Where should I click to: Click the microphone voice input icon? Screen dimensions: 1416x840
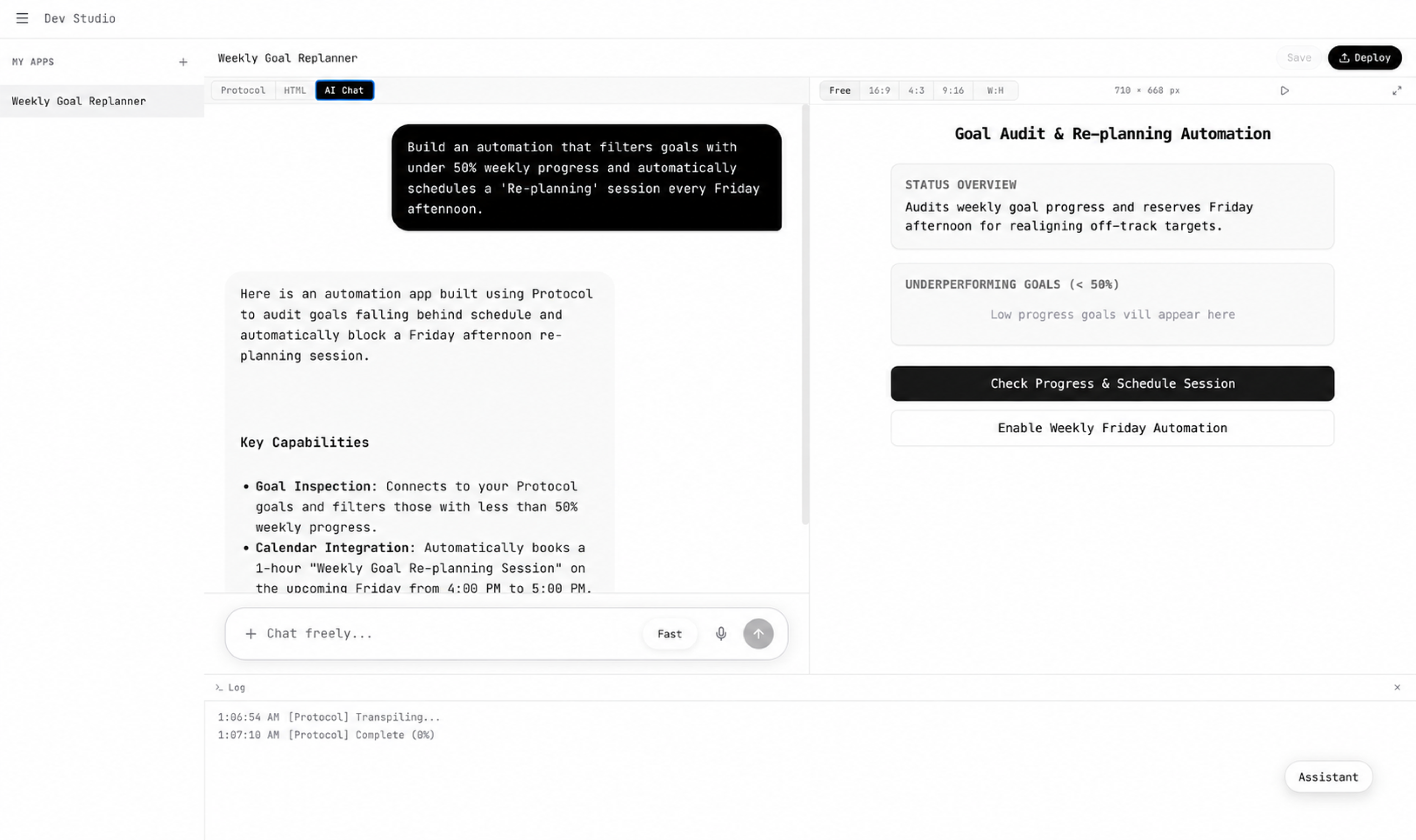click(x=721, y=633)
